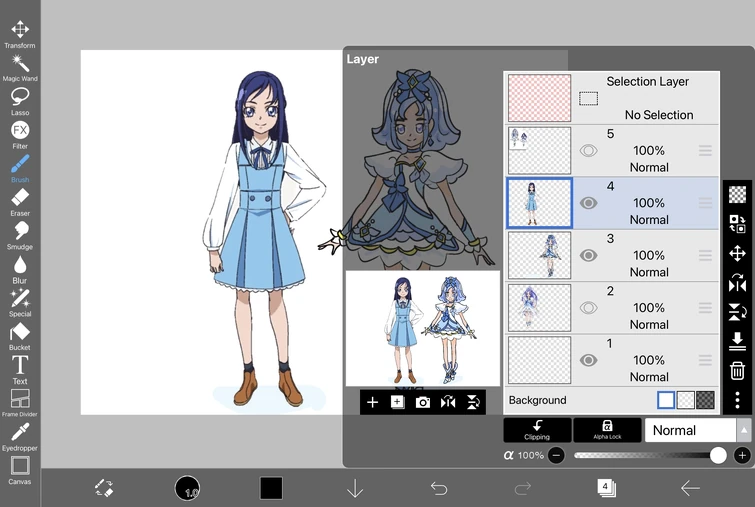Viewport: 755px width, 507px height.
Task: Import photo layer with camera icon
Action: [423, 402]
